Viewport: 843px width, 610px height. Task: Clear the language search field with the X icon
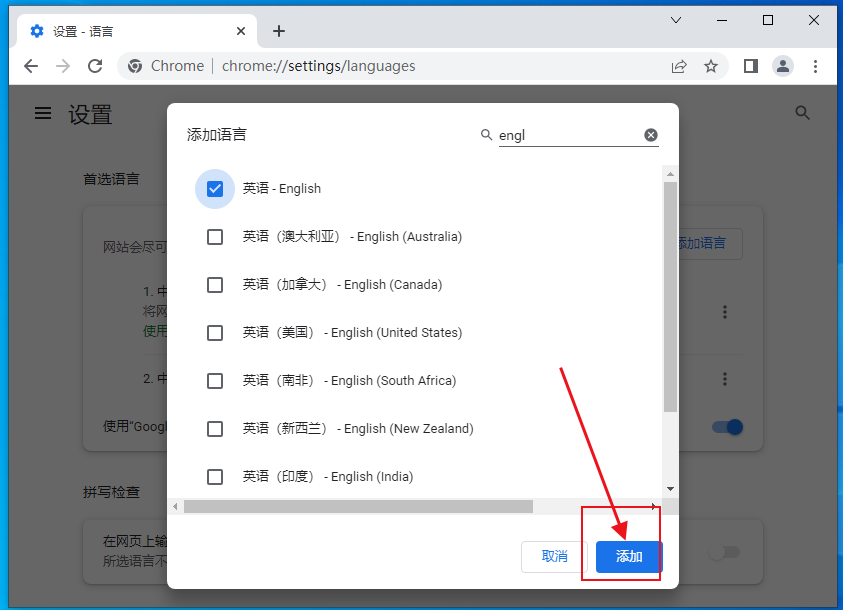(x=651, y=134)
